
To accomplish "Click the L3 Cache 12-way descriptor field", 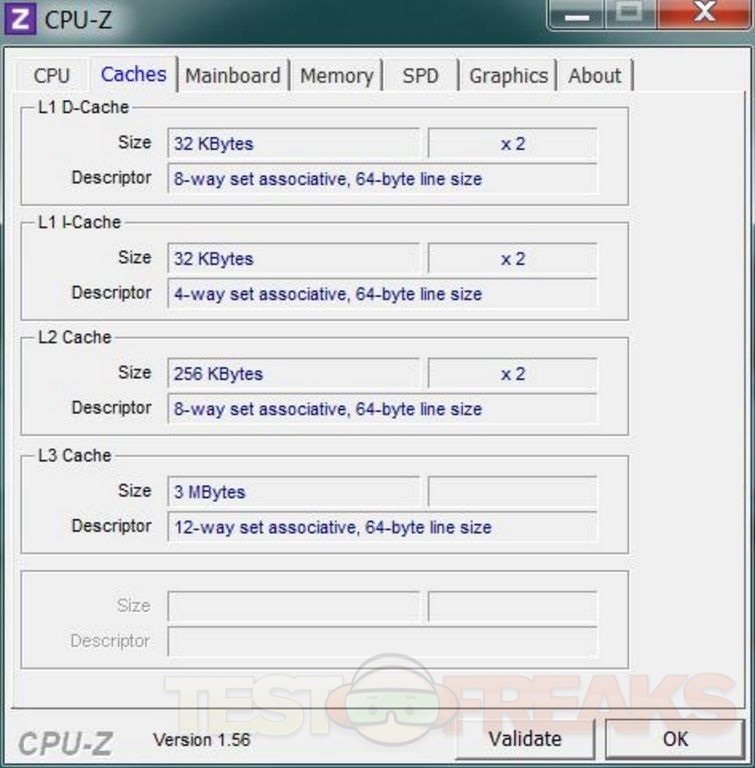I will point(382,527).
